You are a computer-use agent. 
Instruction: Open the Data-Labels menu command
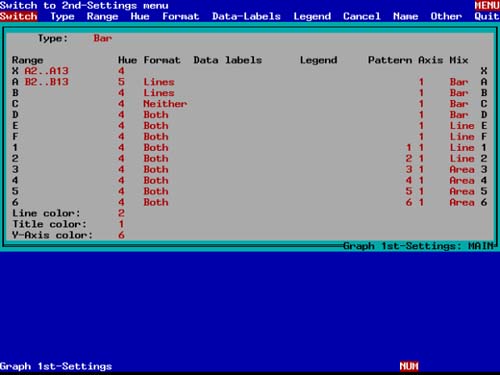tap(246, 16)
